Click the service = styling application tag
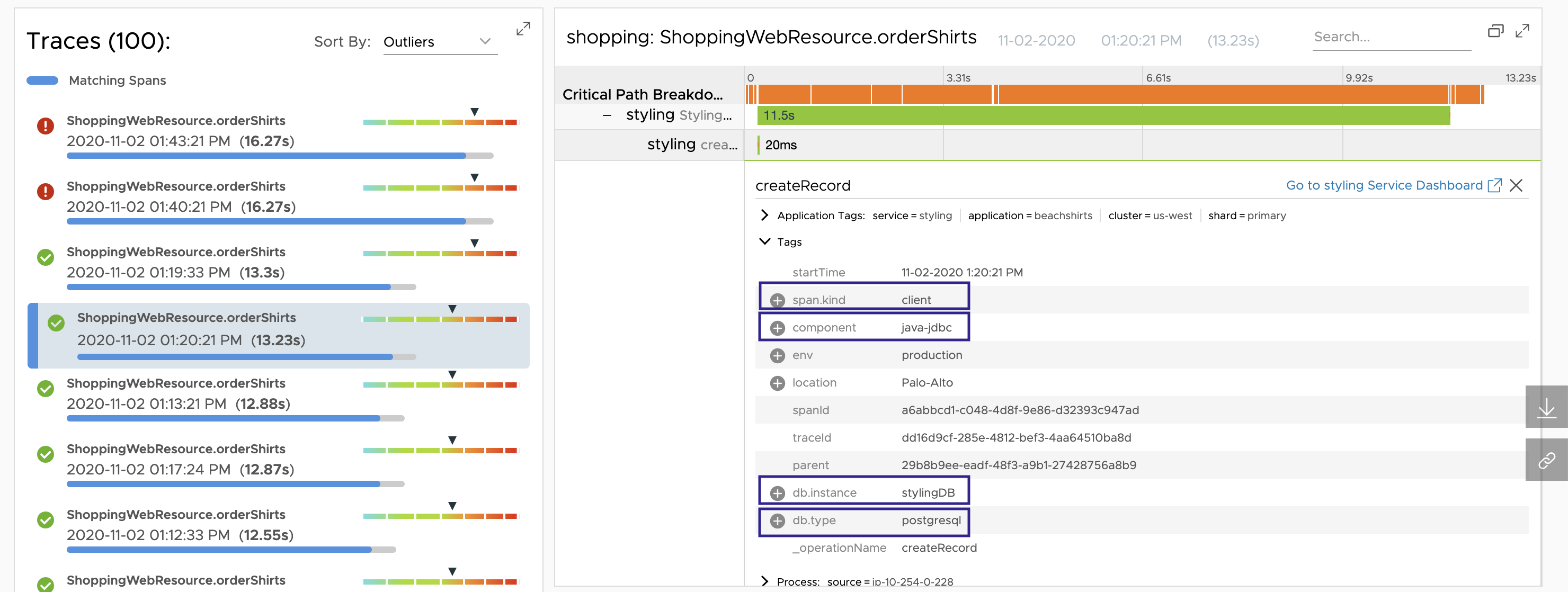The width and height of the screenshot is (1568, 592). (912, 216)
